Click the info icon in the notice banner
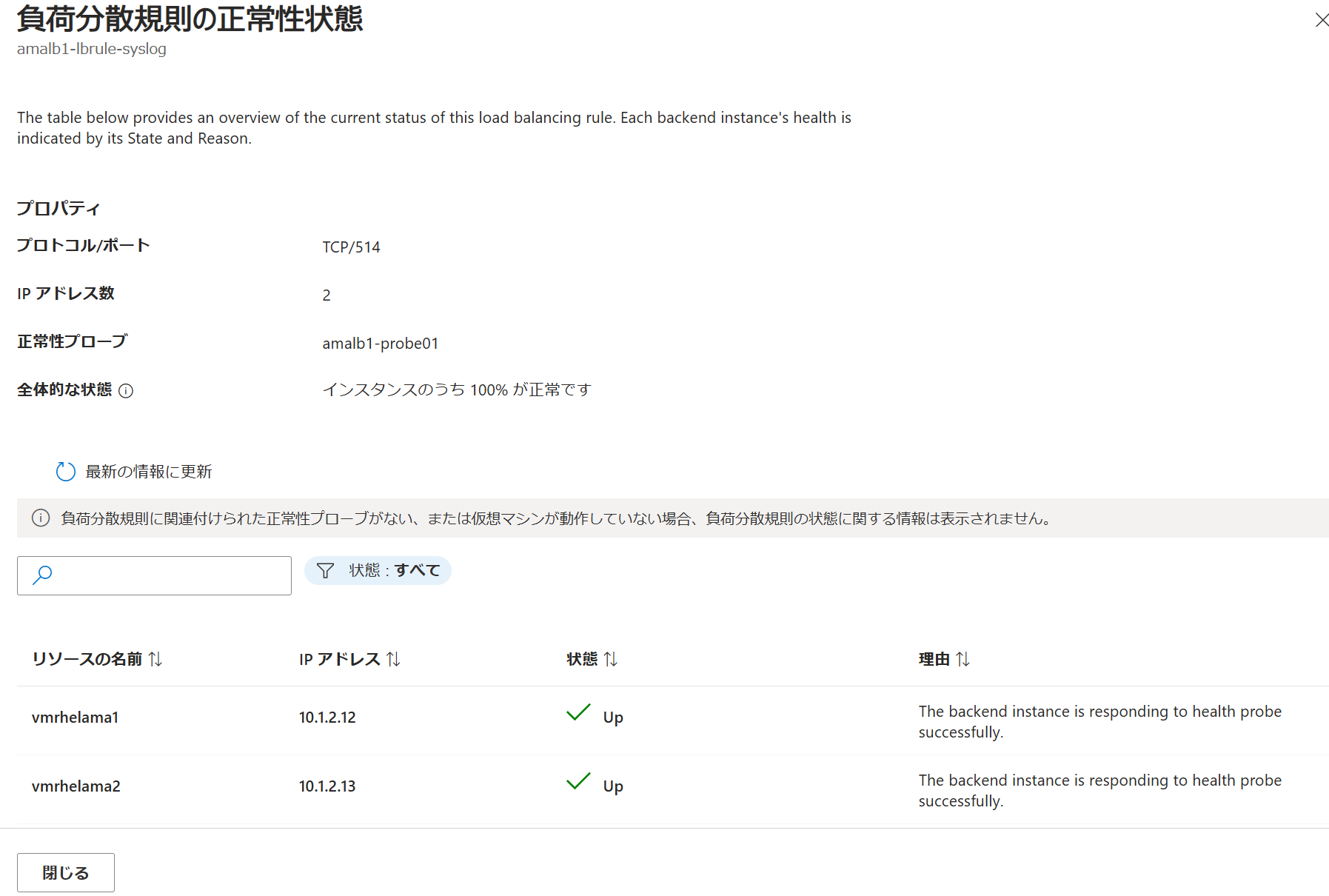1329x896 pixels. coord(41,518)
